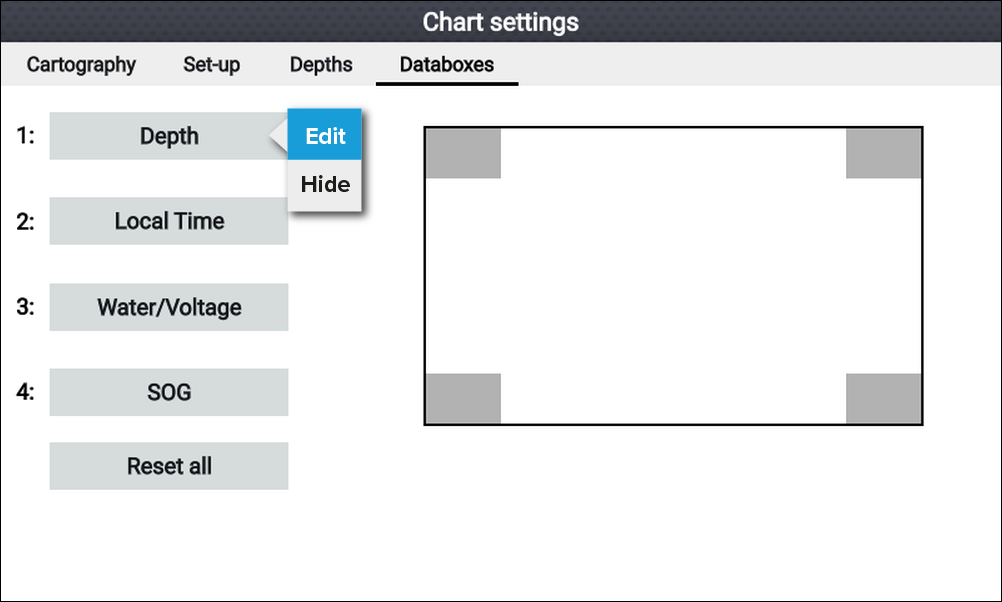Click the white center of chart preview
The width and height of the screenshot is (1002, 602).
pos(674,276)
